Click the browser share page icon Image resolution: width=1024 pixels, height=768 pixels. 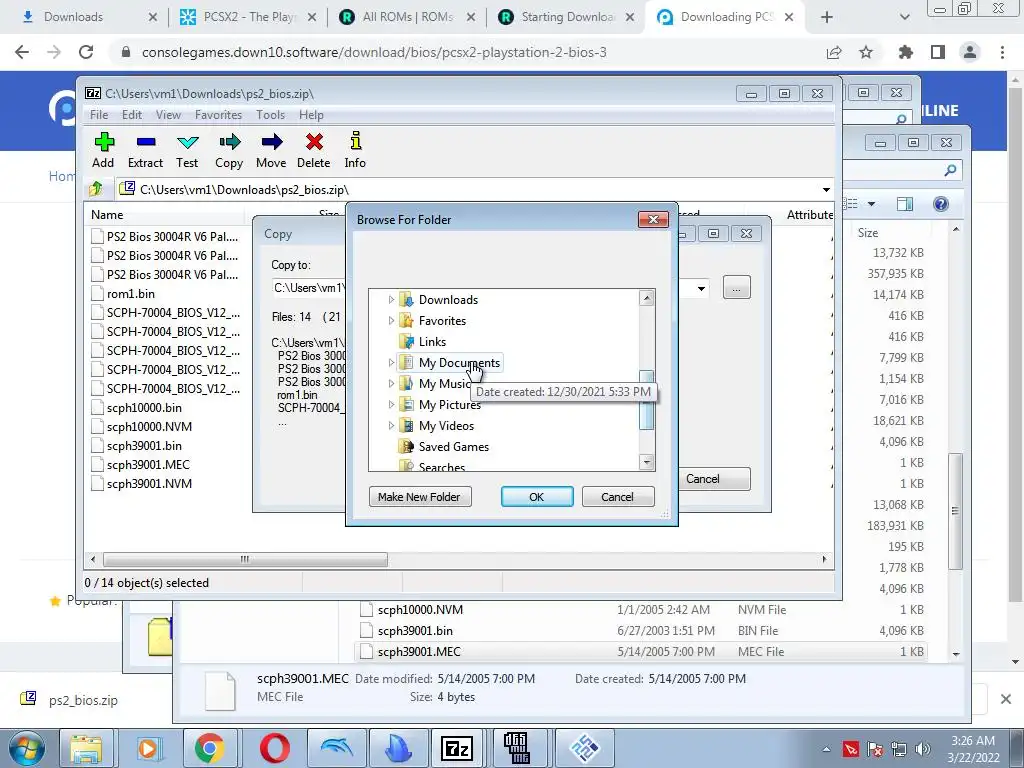834,52
